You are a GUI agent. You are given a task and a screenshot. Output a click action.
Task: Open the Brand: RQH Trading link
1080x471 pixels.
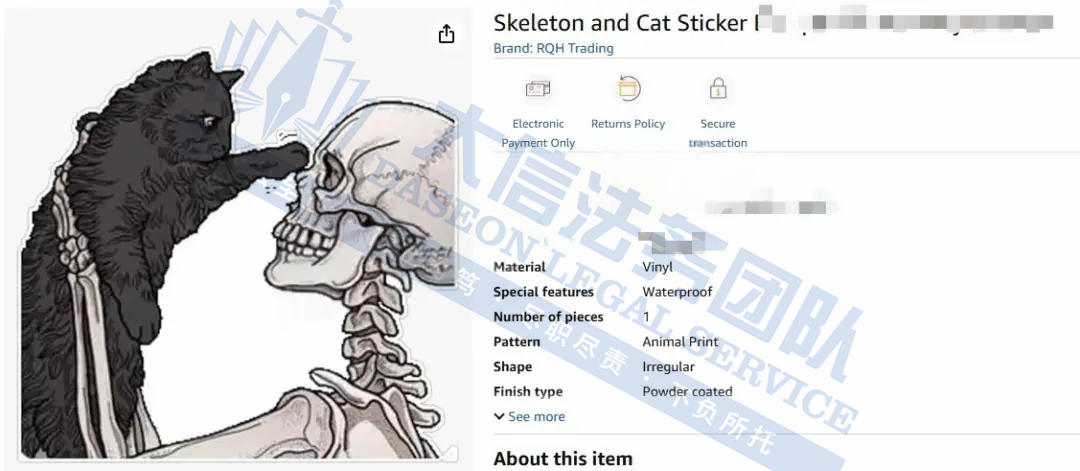click(554, 48)
